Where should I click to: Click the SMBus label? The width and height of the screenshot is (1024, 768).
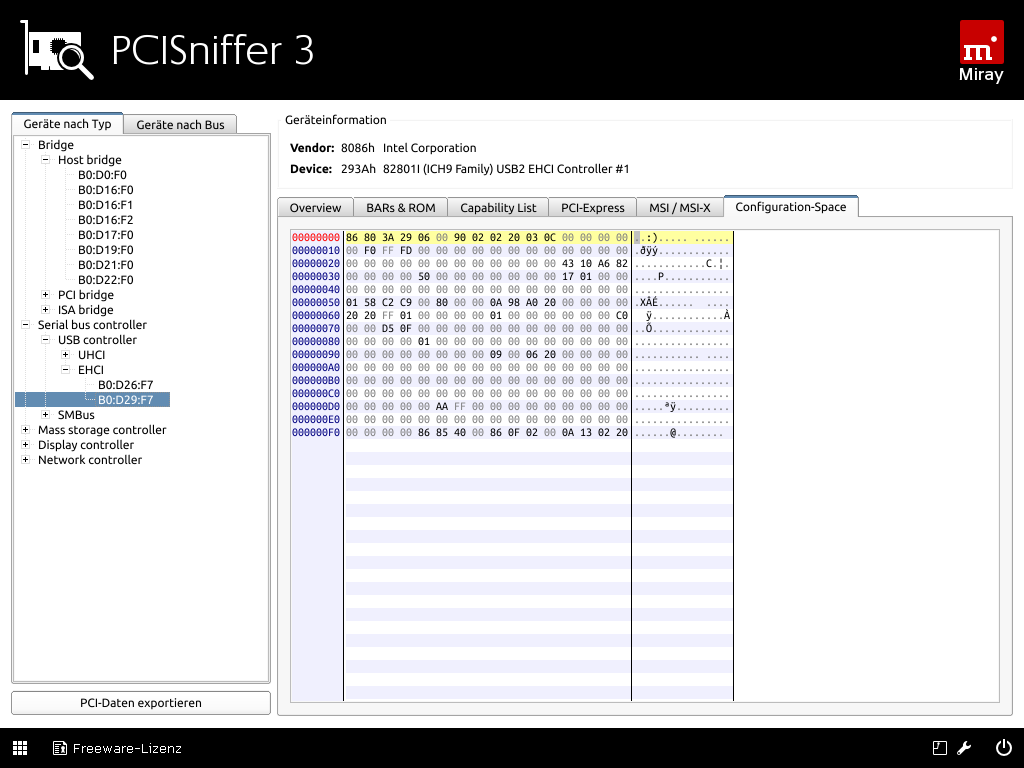point(76,415)
